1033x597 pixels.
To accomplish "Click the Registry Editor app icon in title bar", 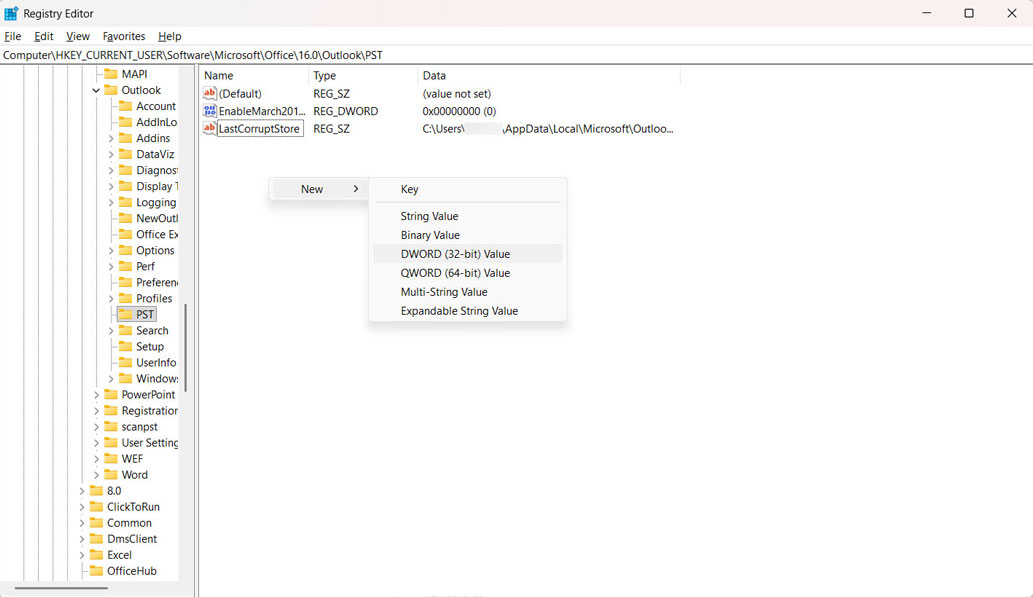I will [11, 13].
